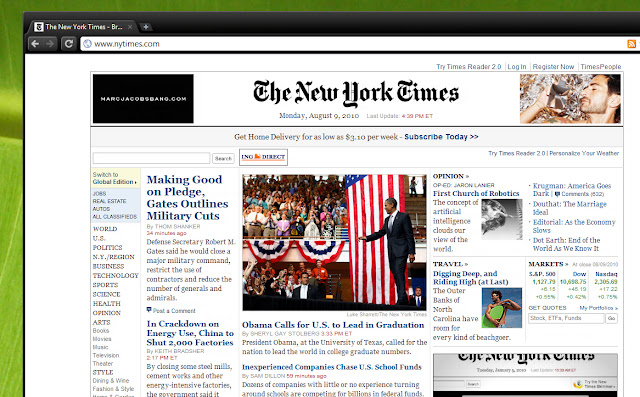Image resolution: width=640 pixels, height=397 pixels.
Task: Open Gates Outlines Military Cuts headline
Action: click(188, 197)
